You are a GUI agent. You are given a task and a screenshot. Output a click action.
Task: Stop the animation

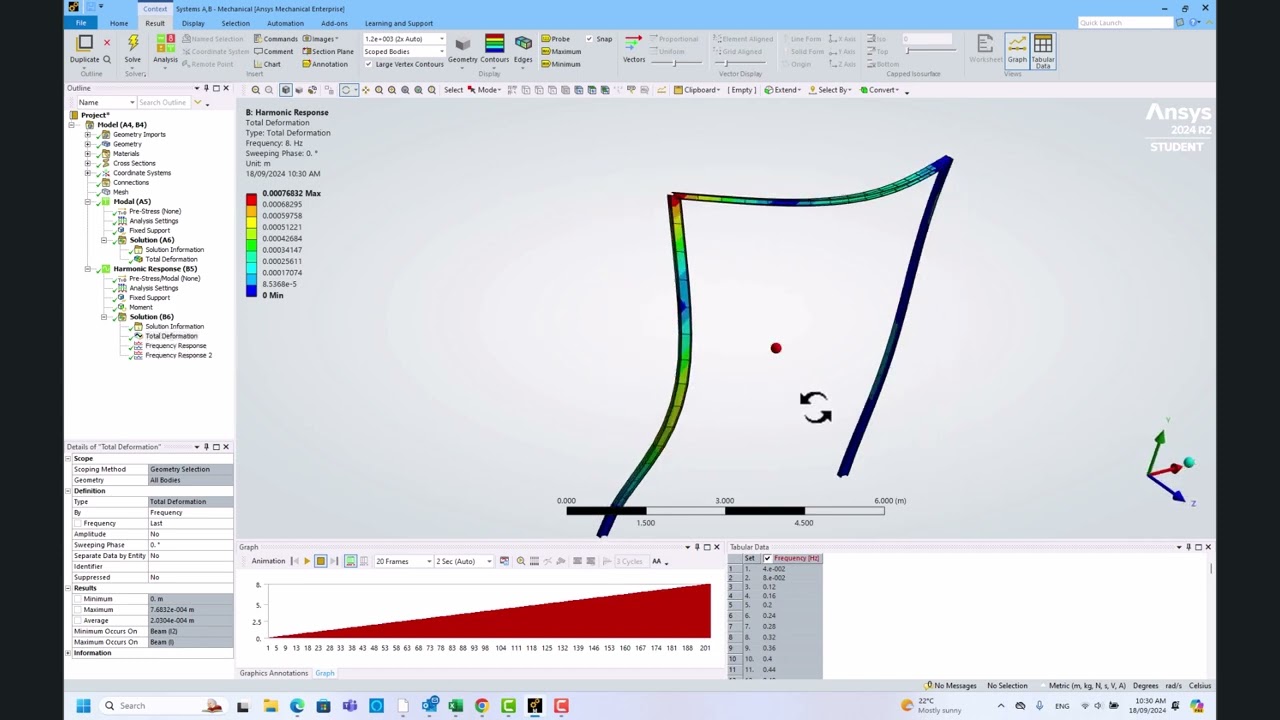[x=320, y=561]
